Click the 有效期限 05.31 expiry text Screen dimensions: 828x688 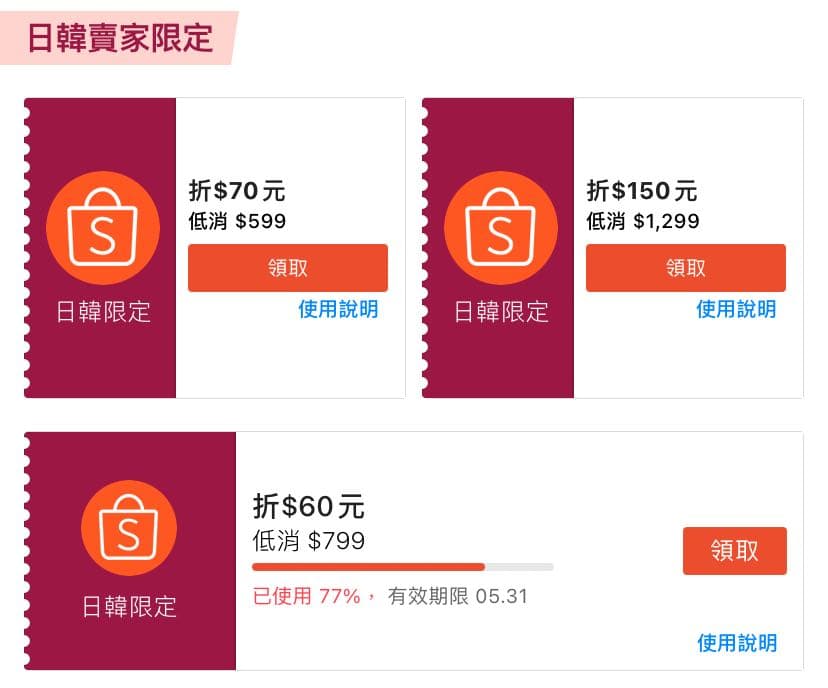[457, 597]
